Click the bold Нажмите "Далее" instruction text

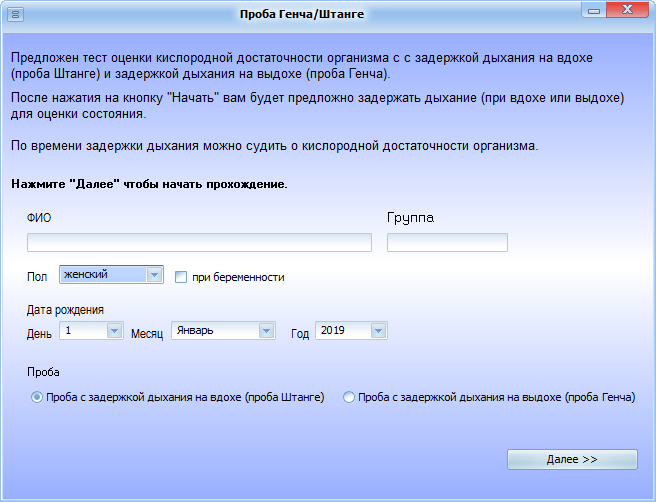coord(150,185)
